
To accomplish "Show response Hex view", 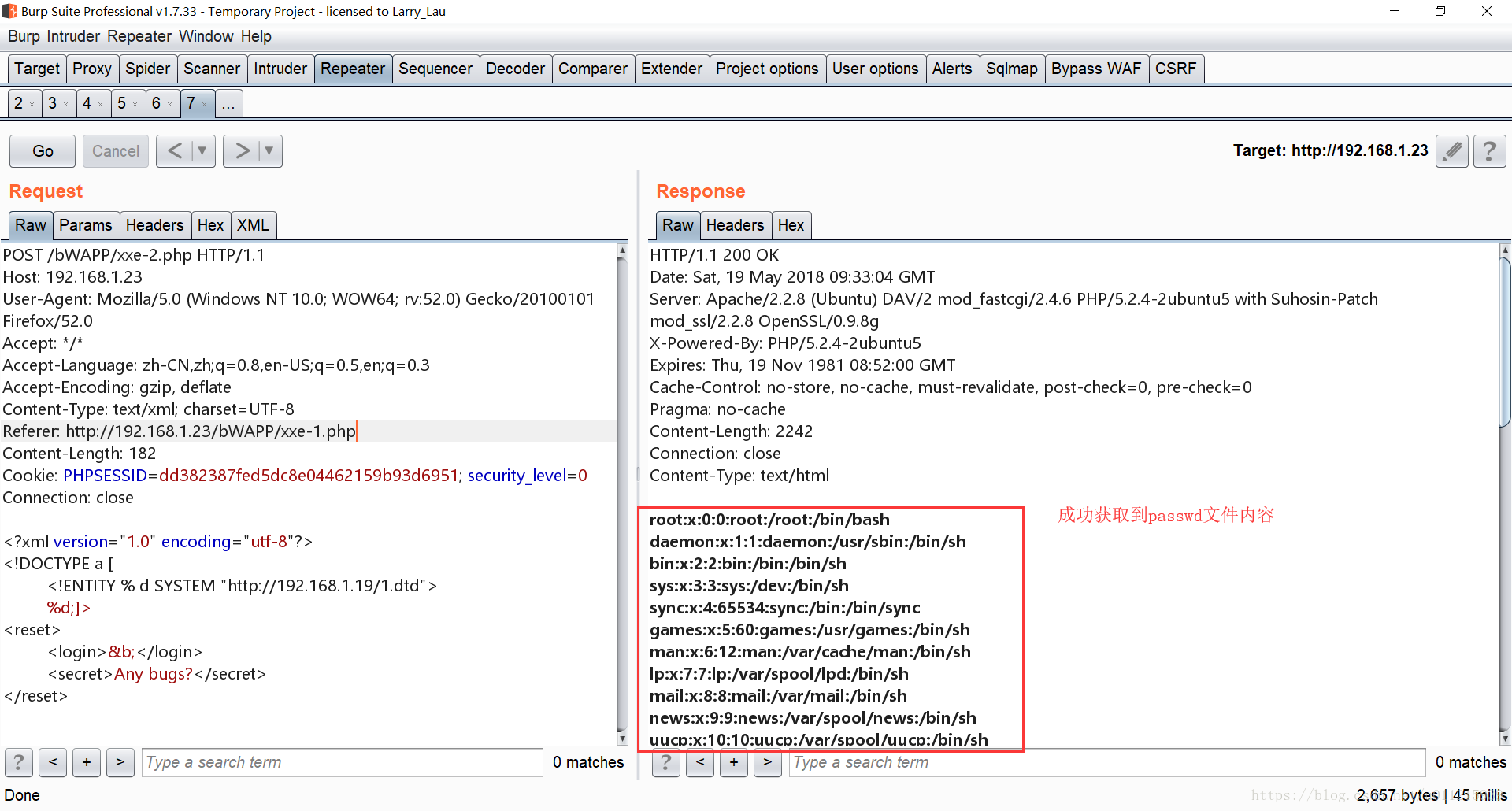I will pyautogui.click(x=791, y=225).
